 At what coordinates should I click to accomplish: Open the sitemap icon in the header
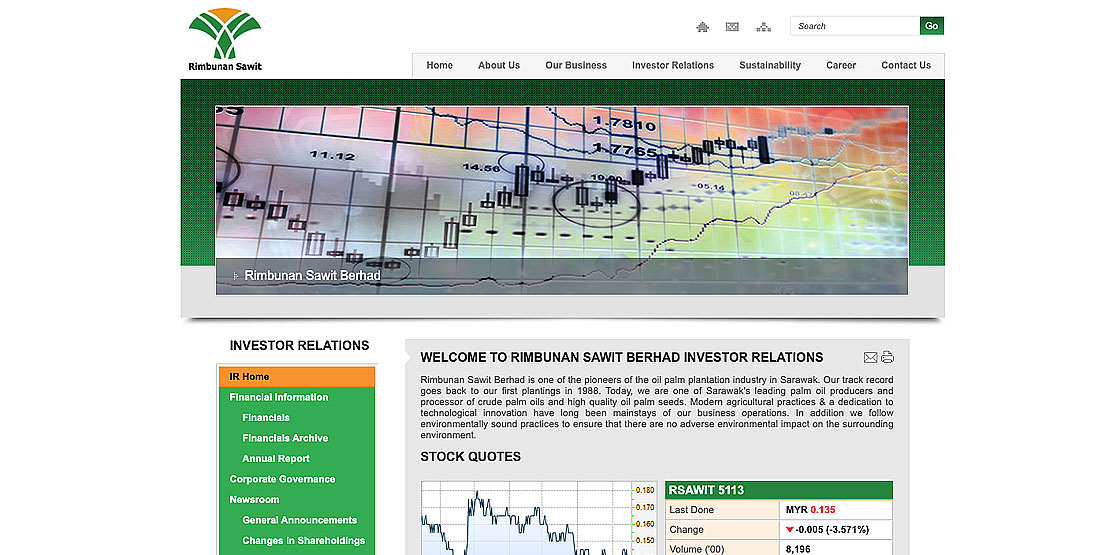[763, 27]
